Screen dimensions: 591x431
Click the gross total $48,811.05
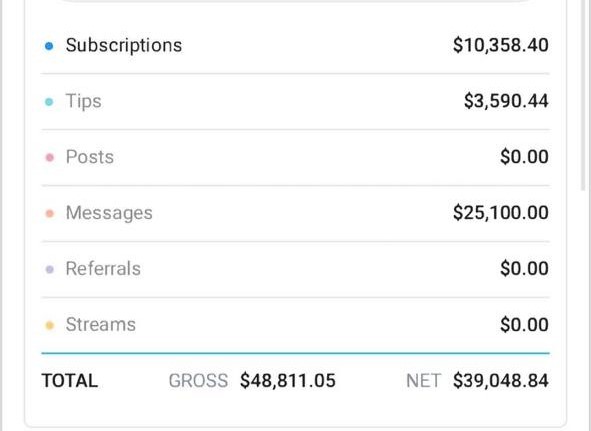pos(288,380)
